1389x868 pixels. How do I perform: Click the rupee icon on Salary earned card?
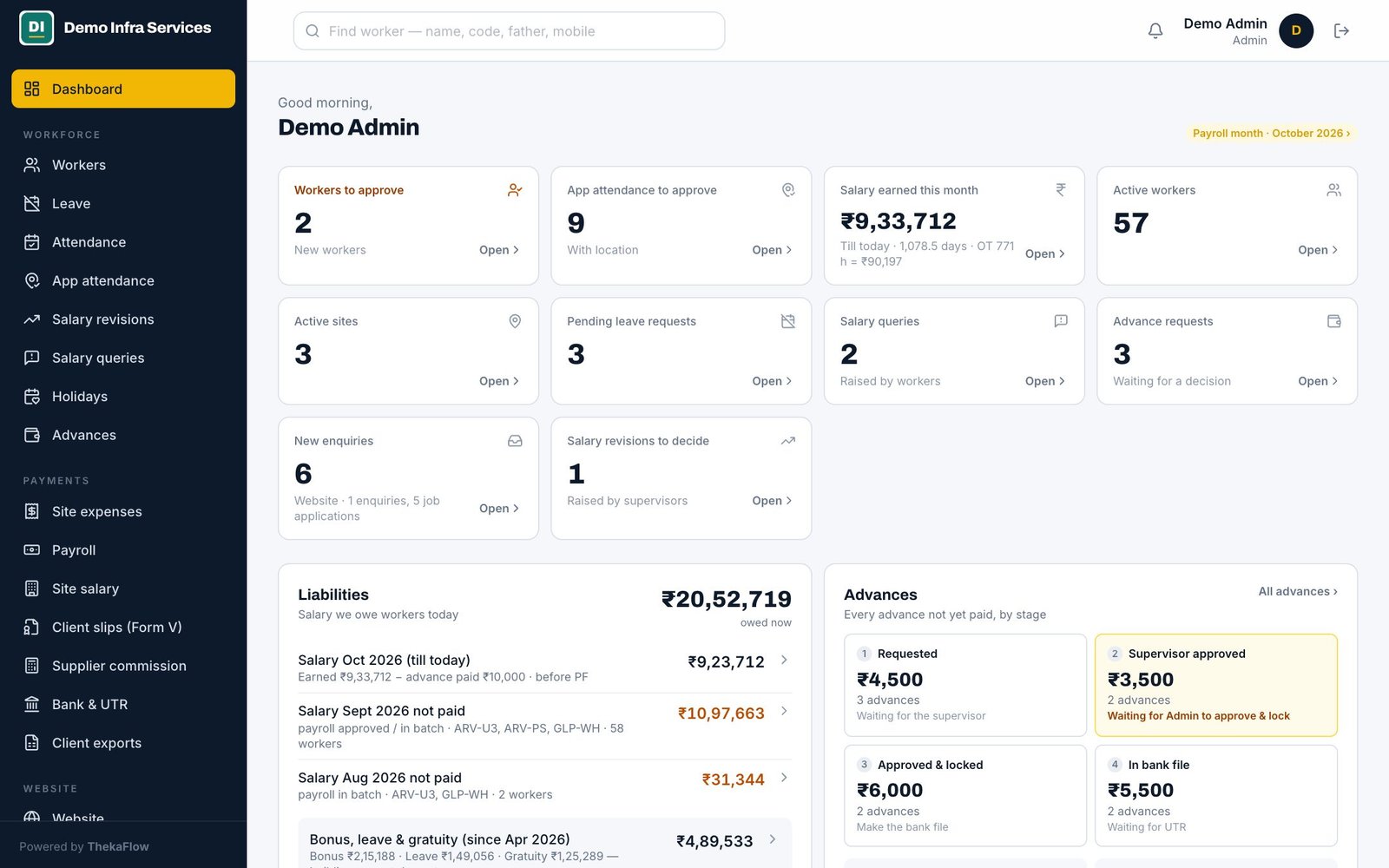click(x=1061, y=190)
